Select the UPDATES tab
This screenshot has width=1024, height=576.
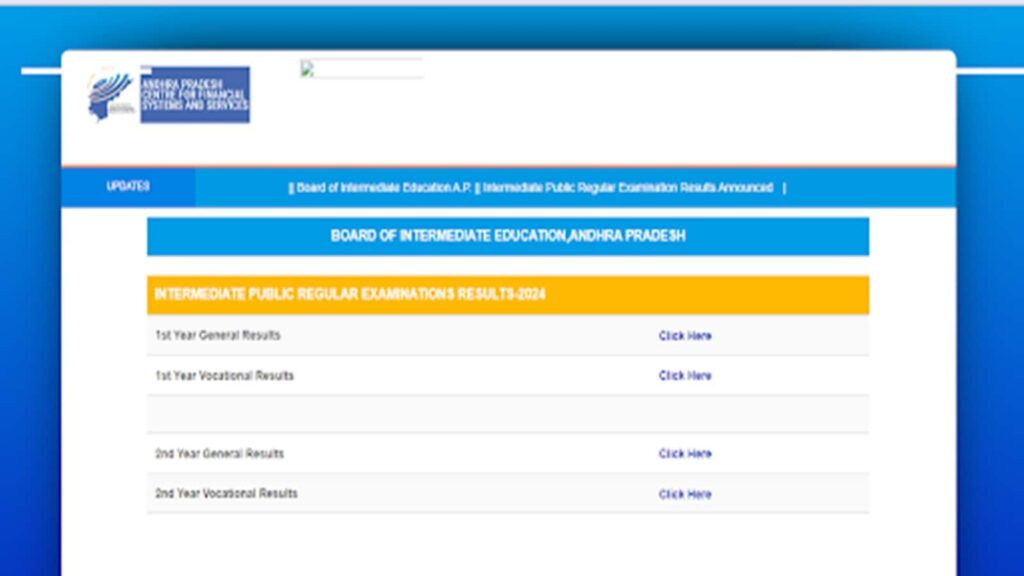tap(128, 187)
